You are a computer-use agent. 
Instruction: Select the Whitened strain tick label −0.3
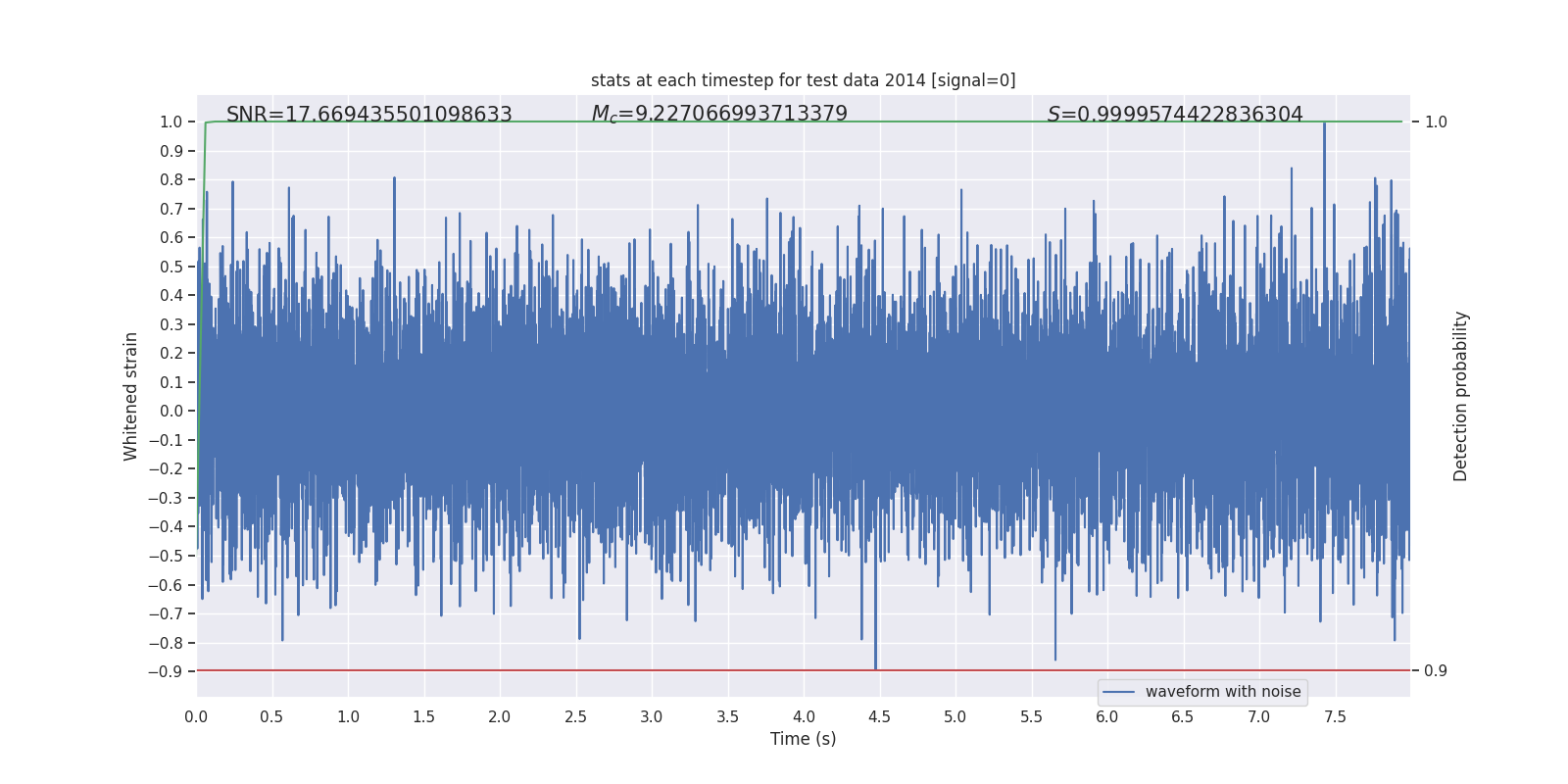[166, 498]
